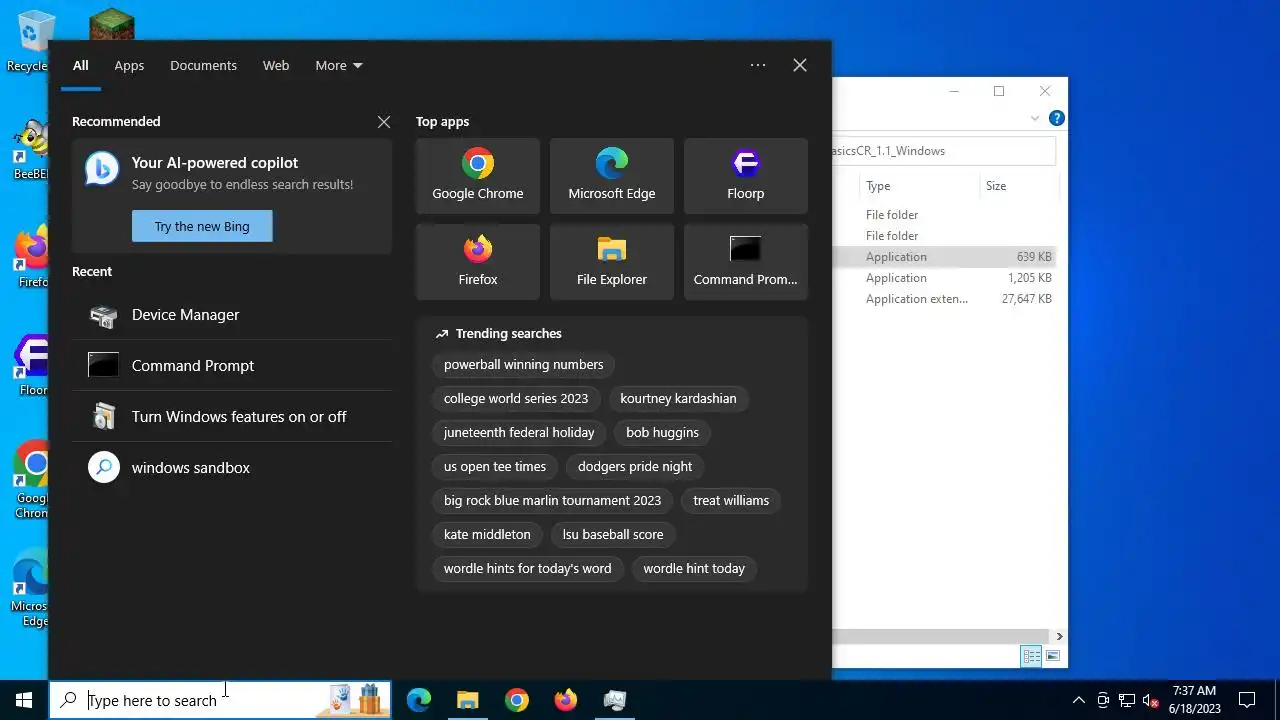Select the All search tab
The width and height of the screenshot is (1280, 720).
tap(80, 65)
